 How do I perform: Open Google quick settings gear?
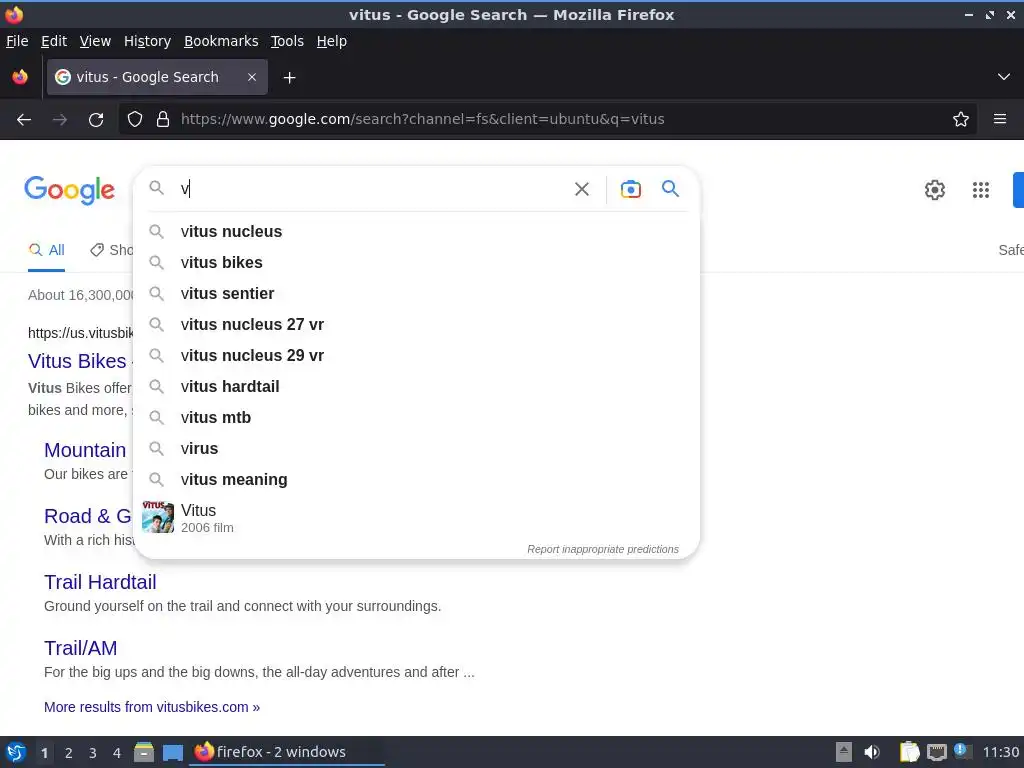point(935,190)
